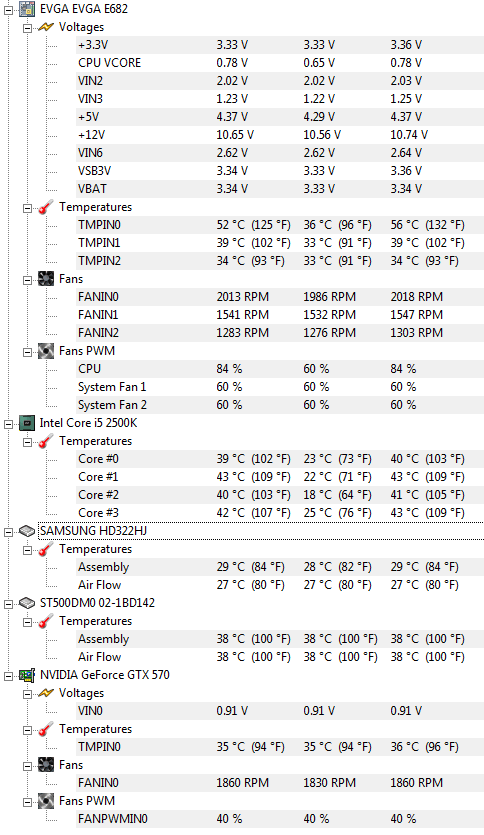
Task: Click the fan icon beside EVGA Fans
Action: point(46,279)
